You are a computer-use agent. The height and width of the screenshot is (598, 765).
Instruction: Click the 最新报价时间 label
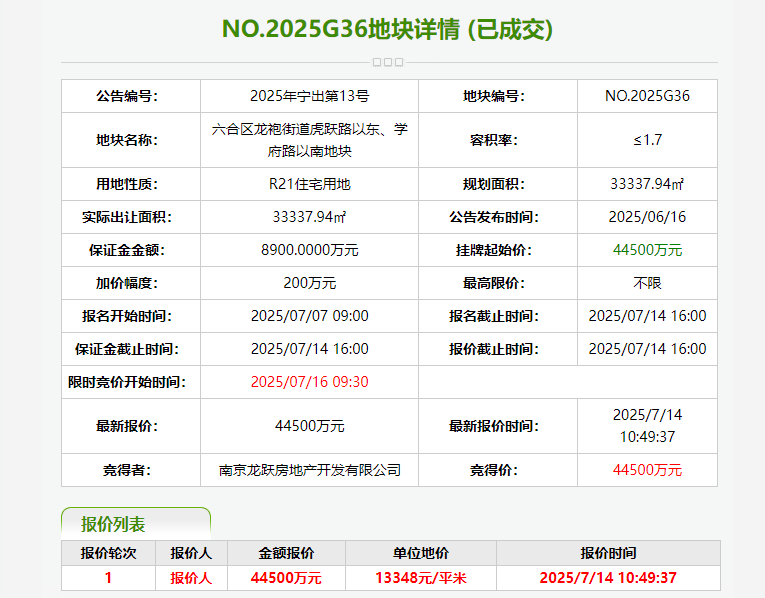494,426
